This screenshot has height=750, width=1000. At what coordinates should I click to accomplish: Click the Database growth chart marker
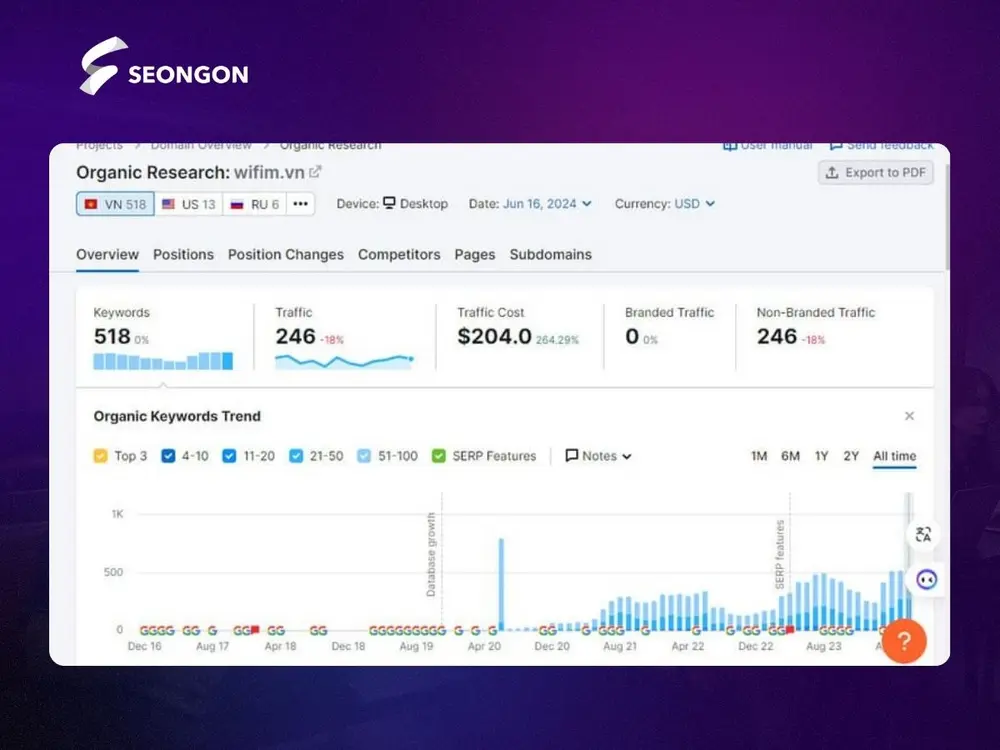point(431,554)
